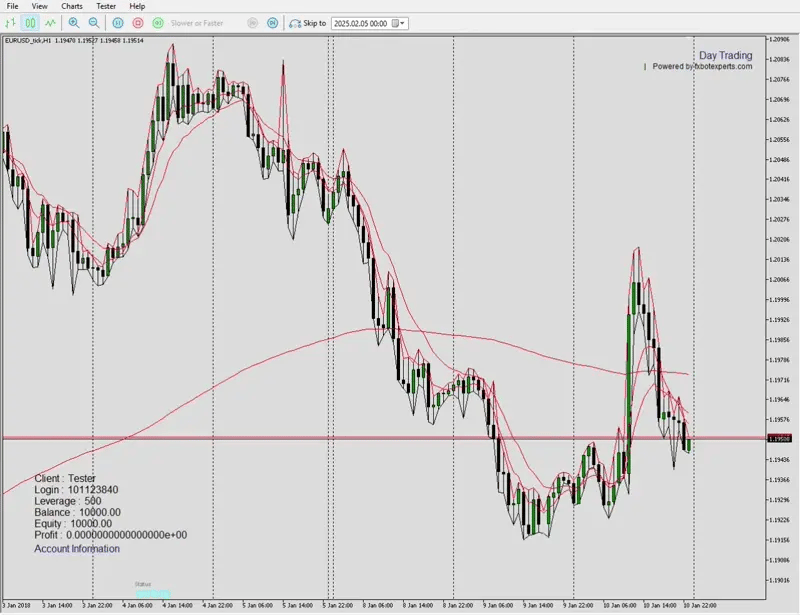Viewport: 800px width, 615px height.
Task: Click the Skip to button
Action: (x=307, y=23)
